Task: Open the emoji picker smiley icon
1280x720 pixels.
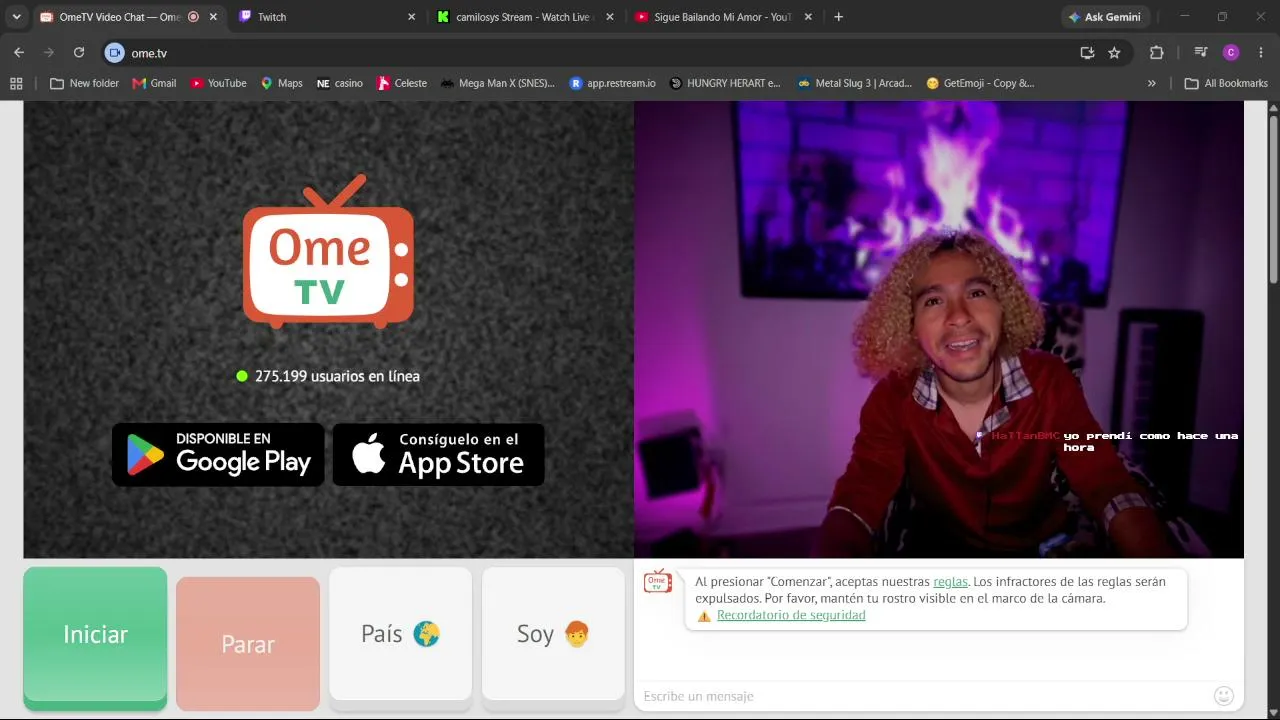Action: [1224, 696]
